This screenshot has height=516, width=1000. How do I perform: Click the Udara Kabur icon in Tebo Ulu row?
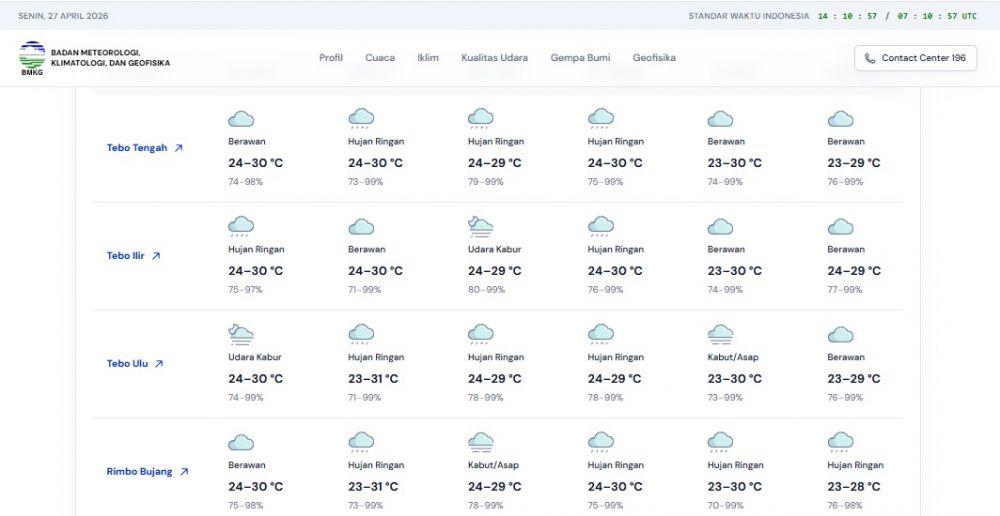(x=241, y=334)
